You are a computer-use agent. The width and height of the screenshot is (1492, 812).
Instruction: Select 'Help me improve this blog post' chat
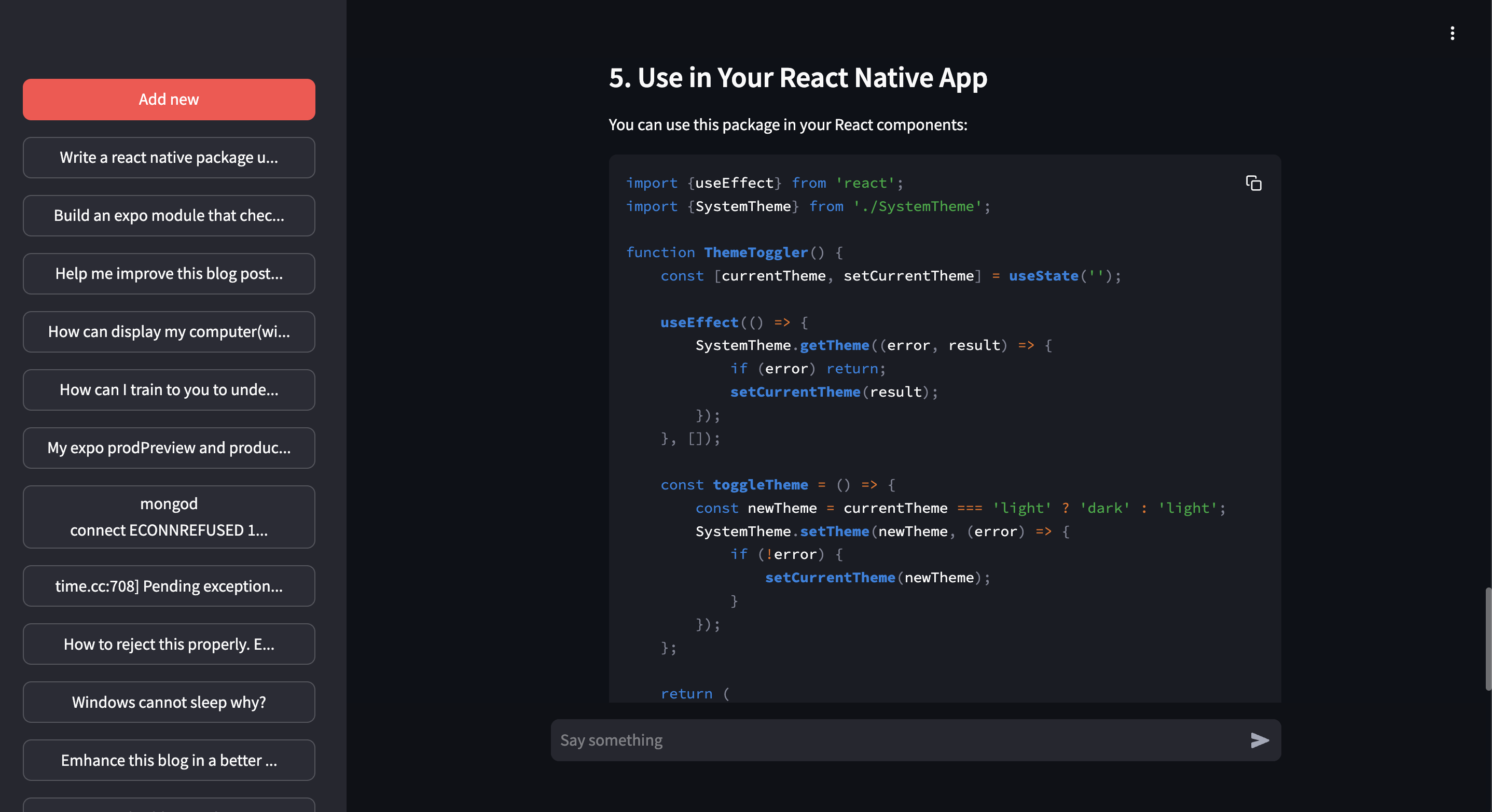point(169,274)
